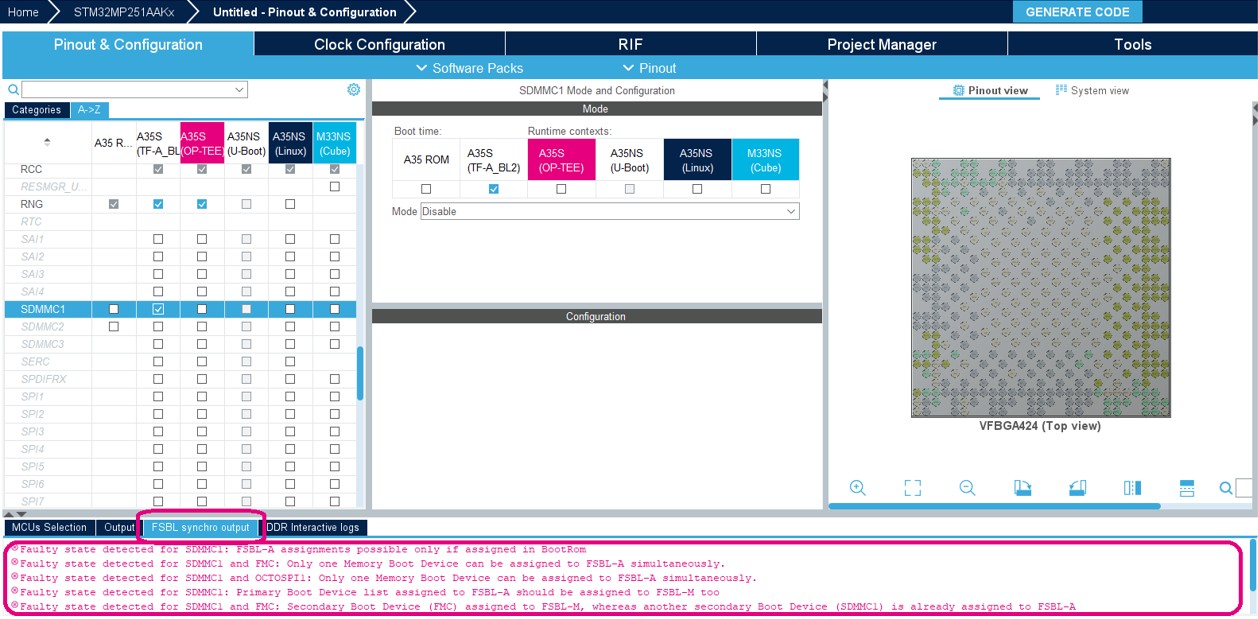Go to Home breadcrumb
Image resolution: width=1258 pixels, height=619 pixels.
[23, 12]
